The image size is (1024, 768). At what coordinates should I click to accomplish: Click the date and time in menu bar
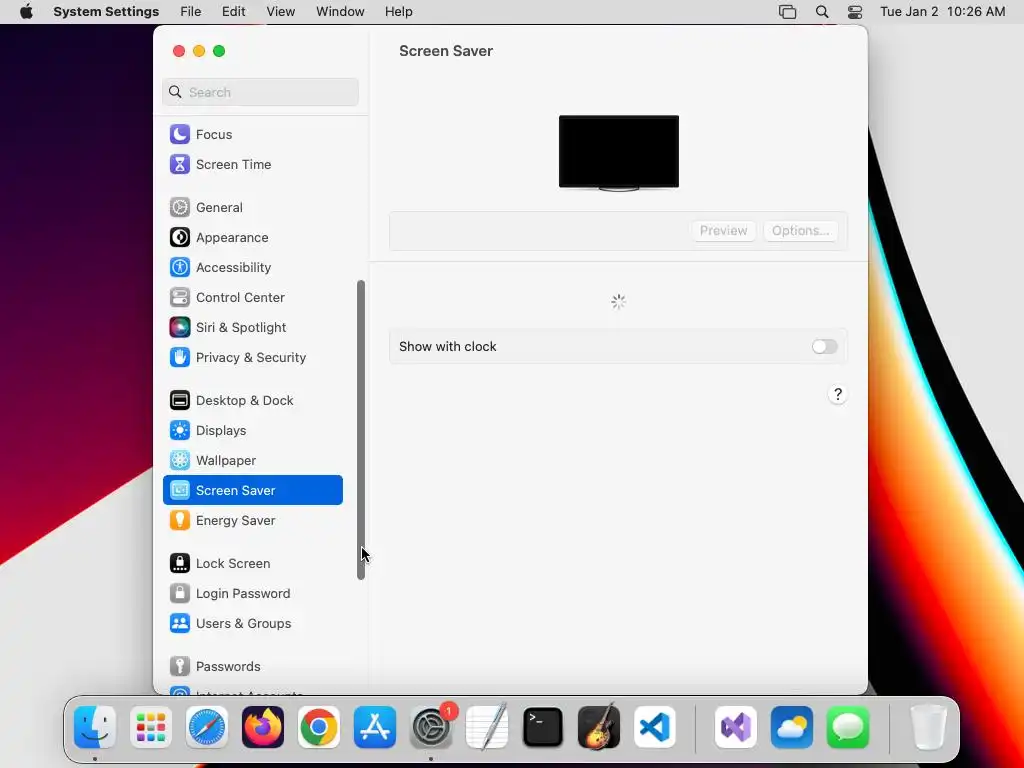pyautogui.click(x=942, y=12)
